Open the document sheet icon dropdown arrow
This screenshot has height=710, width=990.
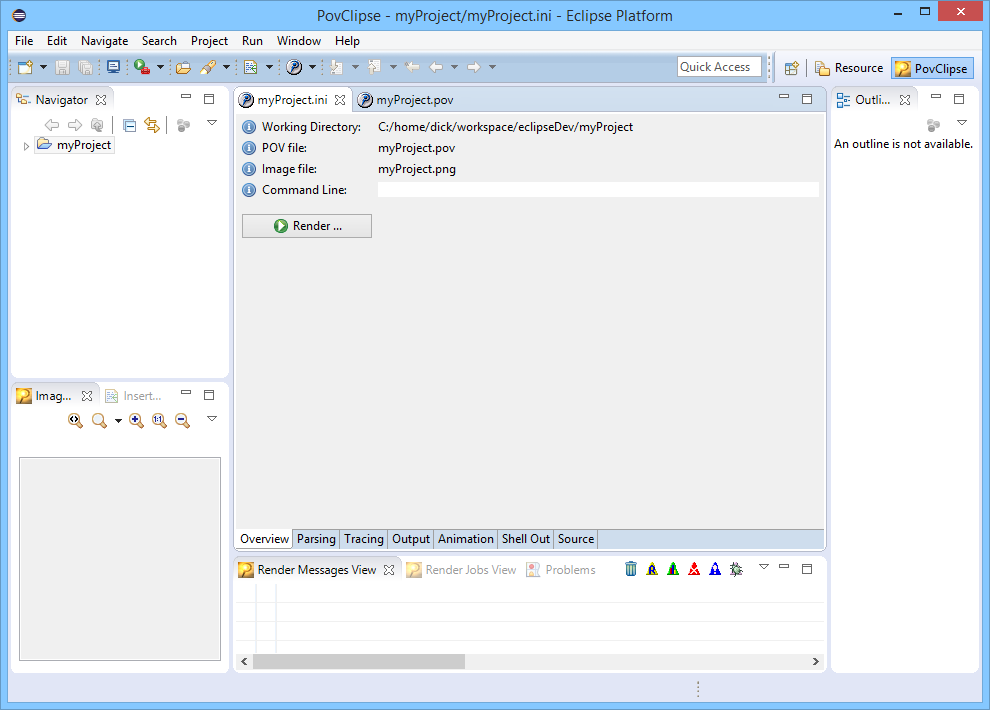pos(269,67)
